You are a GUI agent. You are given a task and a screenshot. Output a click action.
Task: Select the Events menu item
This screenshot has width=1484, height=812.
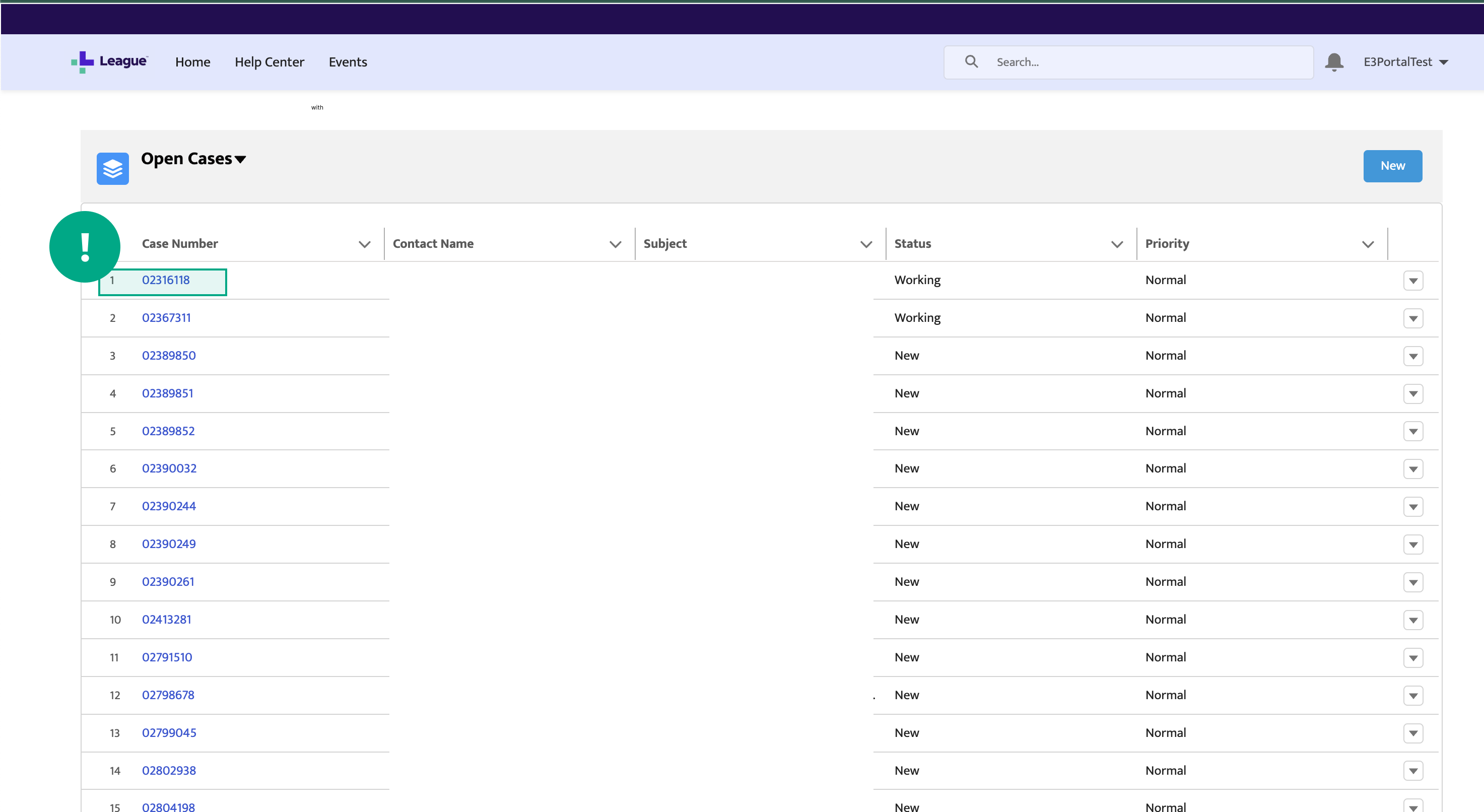[x=348, y=62]
